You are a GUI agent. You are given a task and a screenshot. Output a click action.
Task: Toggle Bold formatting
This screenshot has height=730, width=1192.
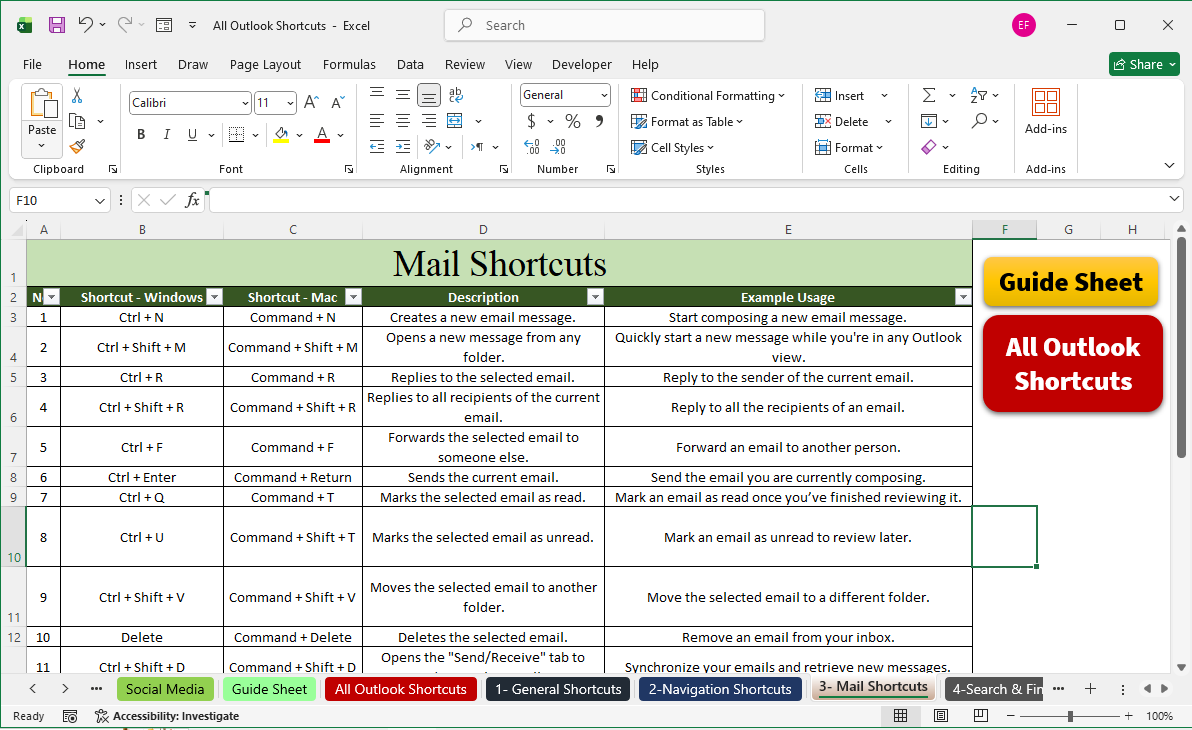[141, 135]
